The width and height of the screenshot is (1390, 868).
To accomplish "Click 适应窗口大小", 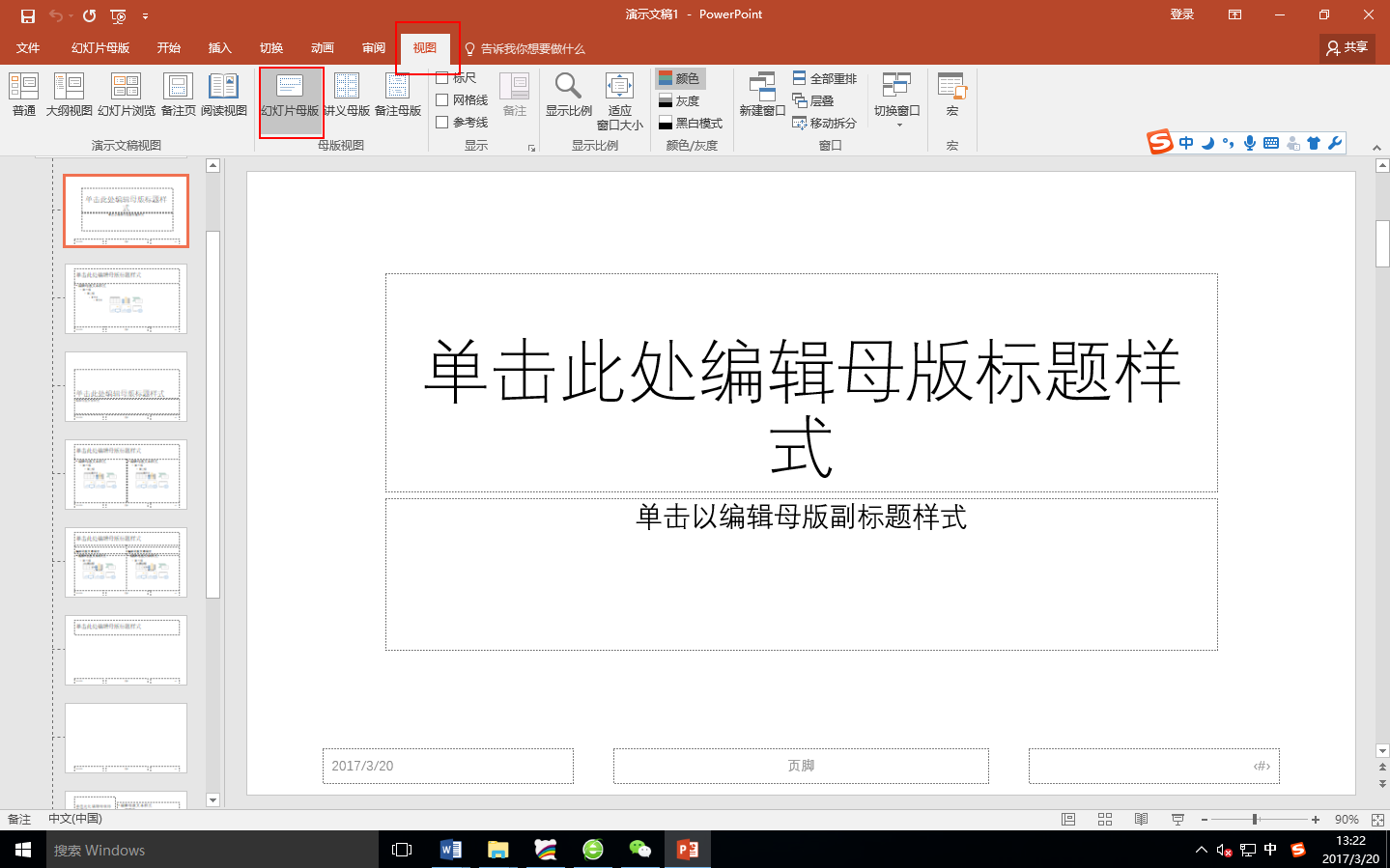I will tap(619, 103).
